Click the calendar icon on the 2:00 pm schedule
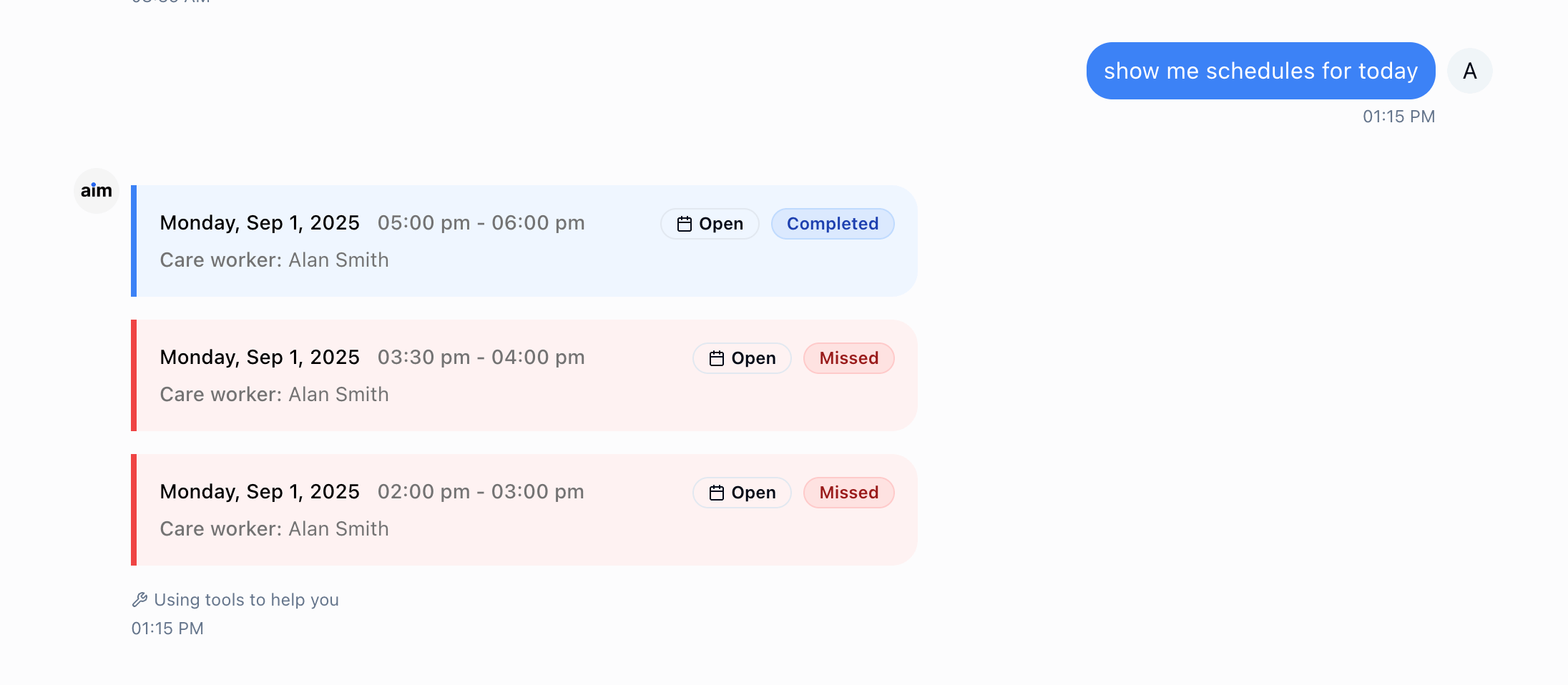Viewport: 1568px width, 685px height. pyautogui.click(x=716, y=492)
